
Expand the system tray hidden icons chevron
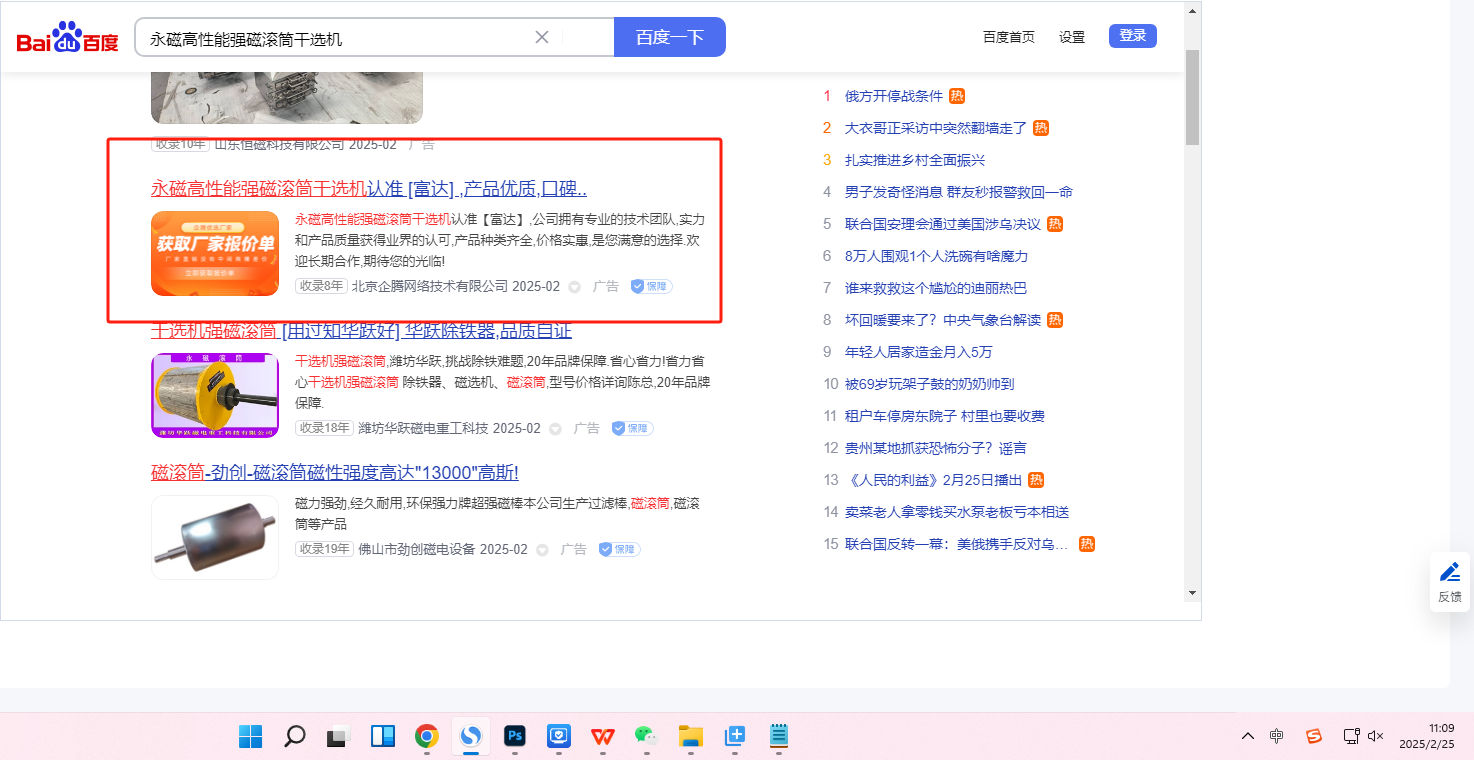1247,736
